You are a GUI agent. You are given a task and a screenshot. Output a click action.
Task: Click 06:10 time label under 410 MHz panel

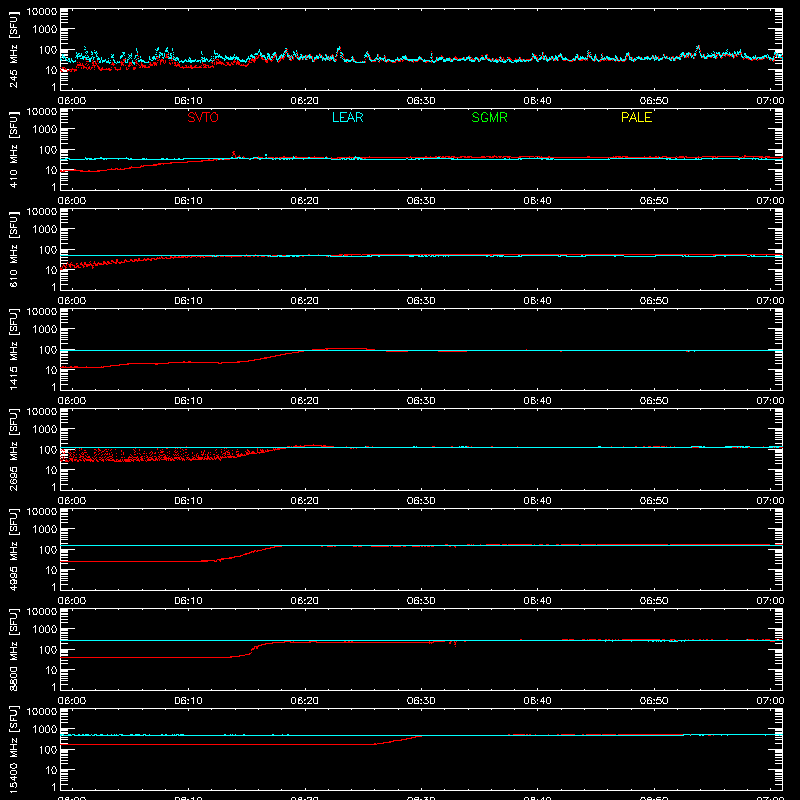[188, 201]
